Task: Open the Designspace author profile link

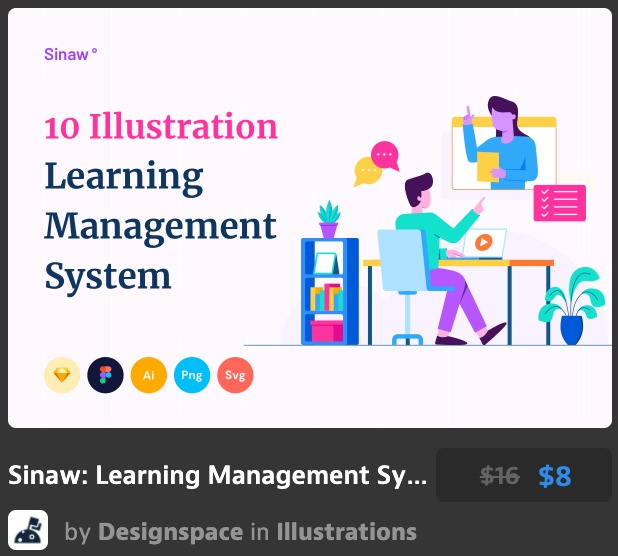Action: click(169, 532)
